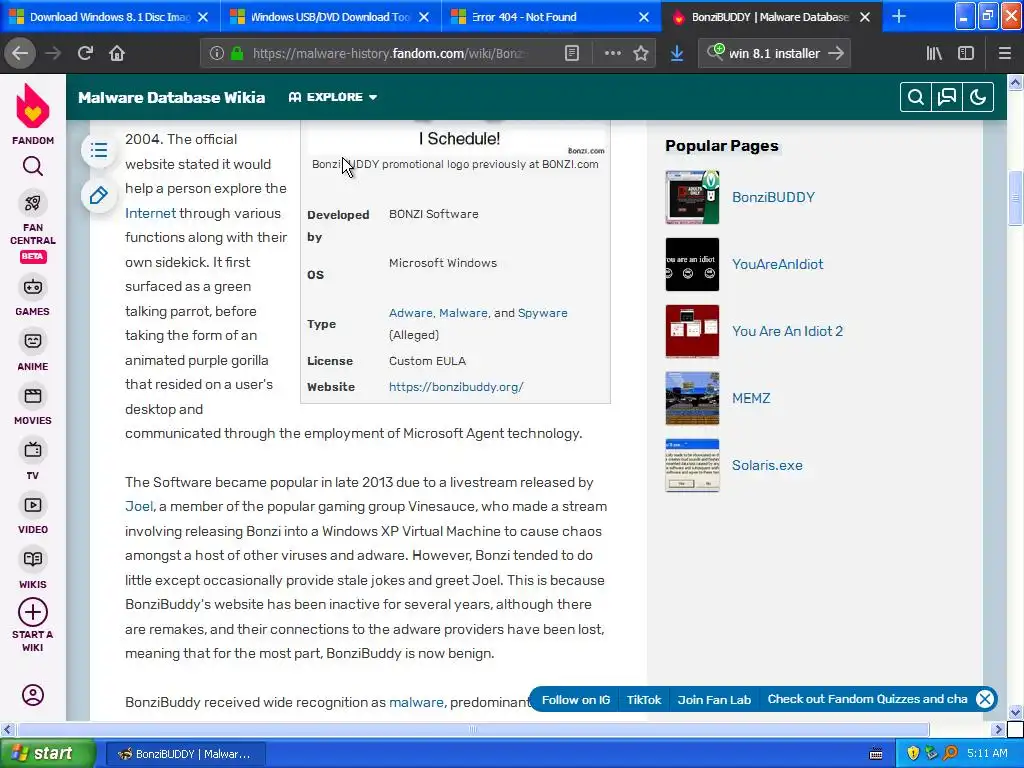The width and height of the screenshot is (1024, 768).
Task: Dismiss the Fandom promo bar X
Action: click(x=985, y=699)
